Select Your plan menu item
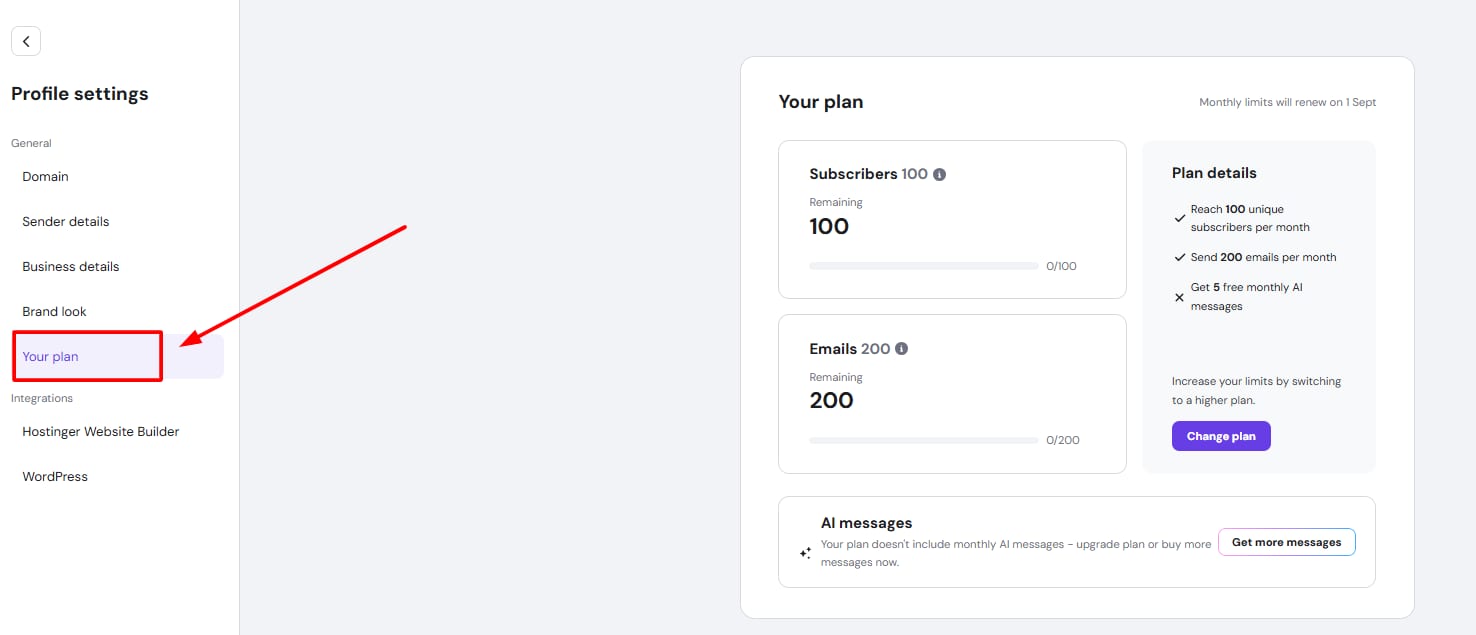 pyautogui.click(x=51, y=356)
